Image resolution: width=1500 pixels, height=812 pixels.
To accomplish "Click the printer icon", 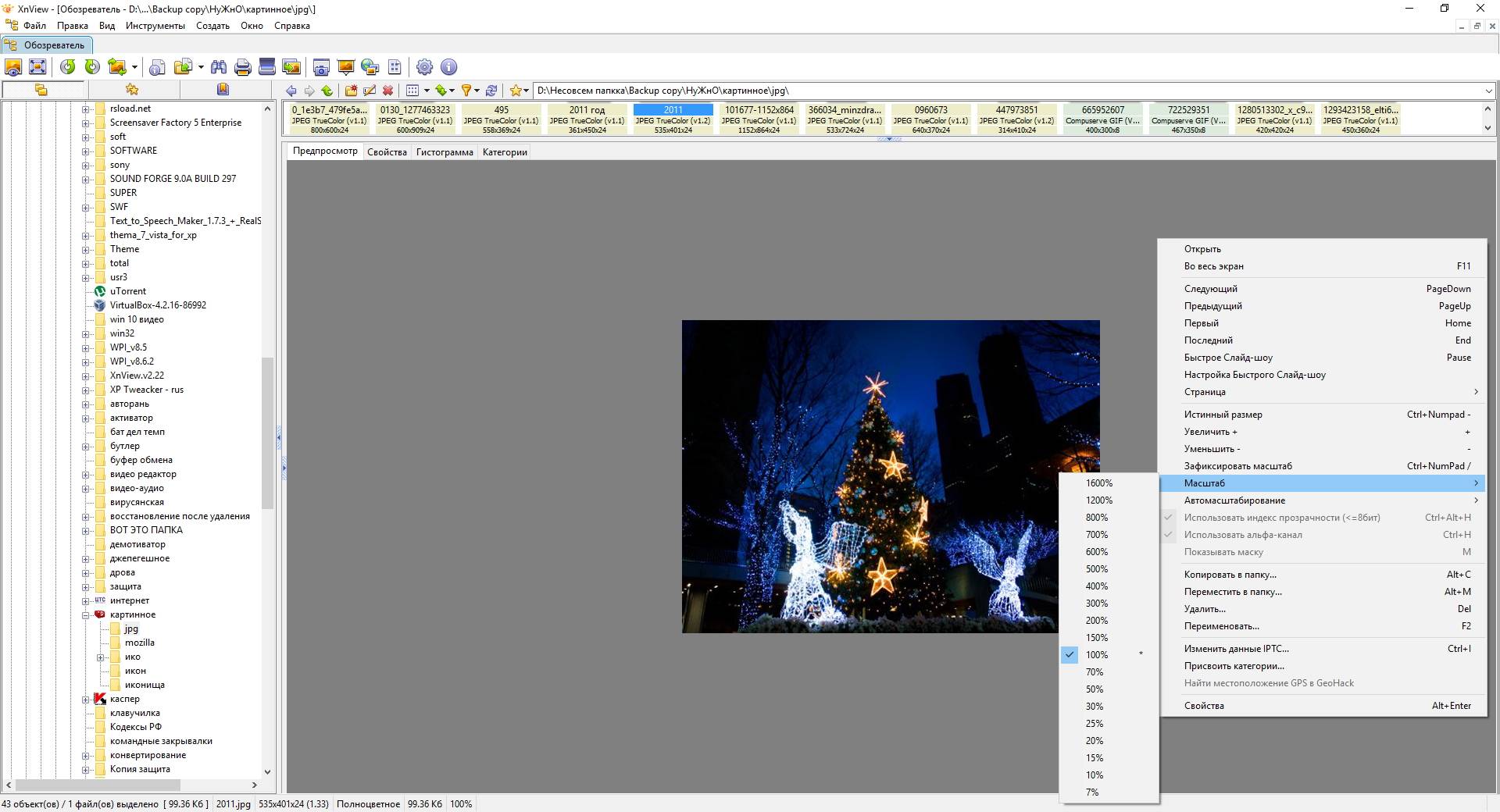I will [243, 67].
